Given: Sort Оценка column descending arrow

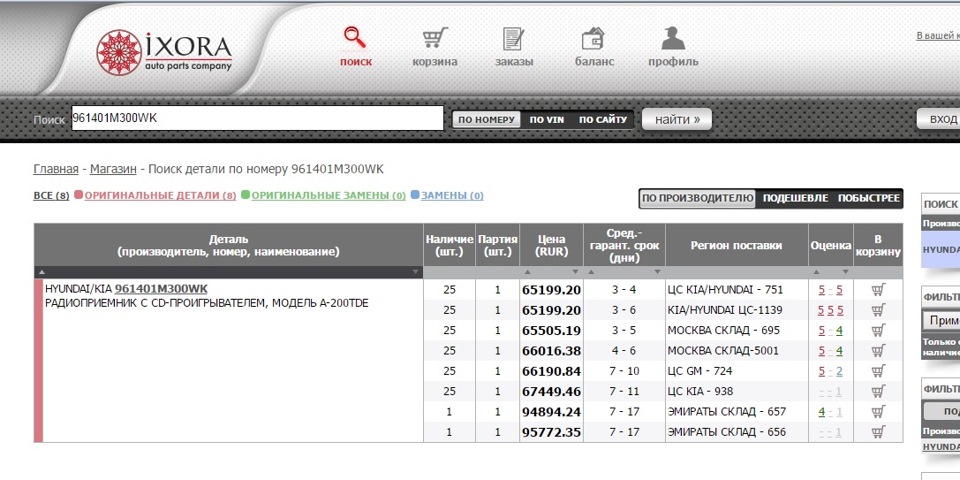Looking at the screenshot, I should tap(845, 272).
